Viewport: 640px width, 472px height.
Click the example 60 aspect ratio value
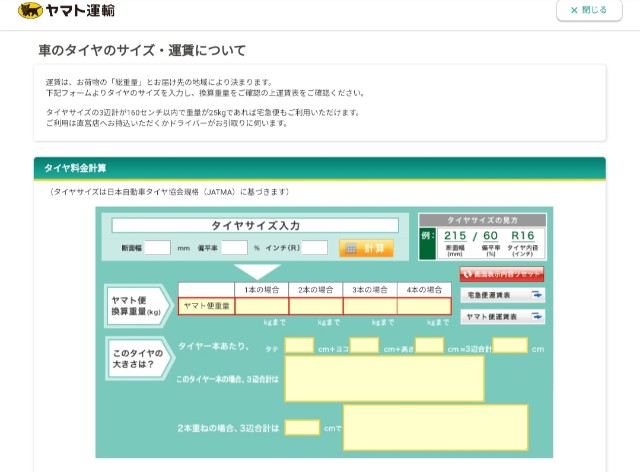click(x=490, y=236)
